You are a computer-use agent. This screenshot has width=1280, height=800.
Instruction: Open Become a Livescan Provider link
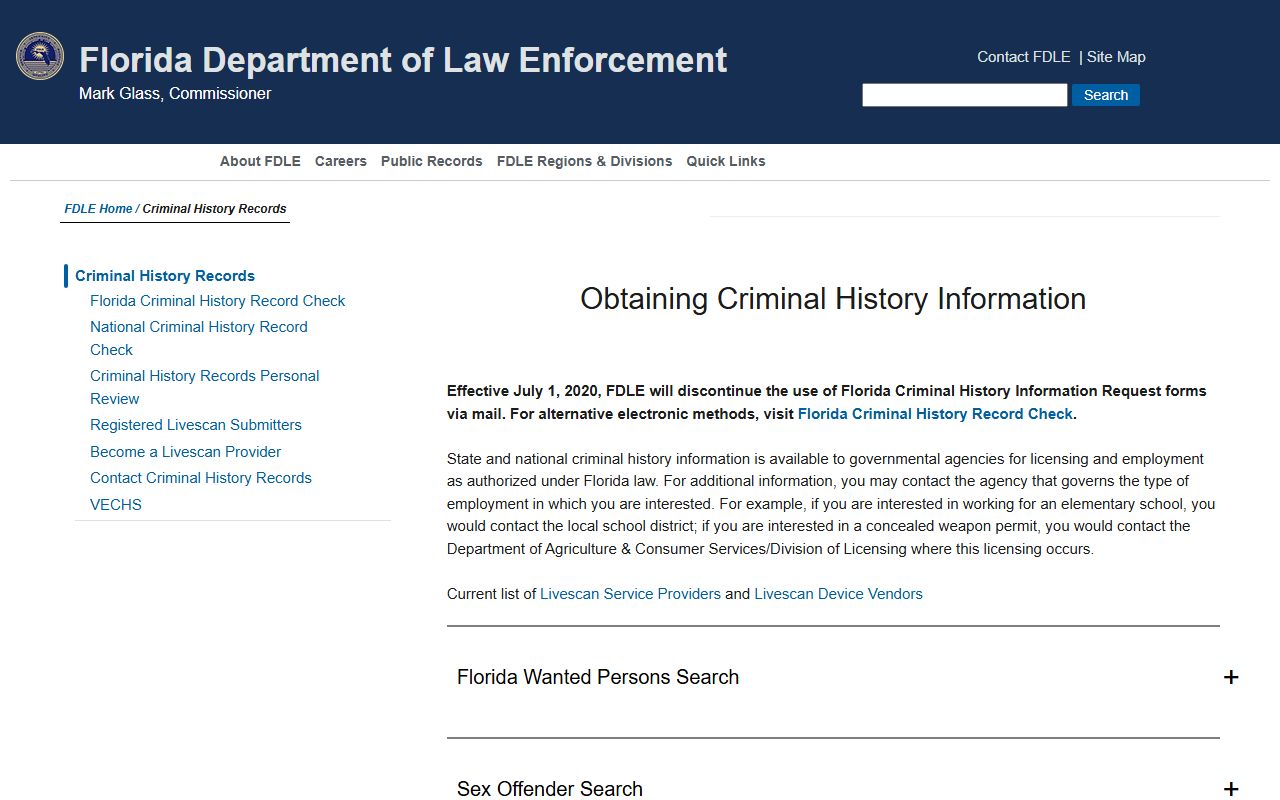[186, 452]
